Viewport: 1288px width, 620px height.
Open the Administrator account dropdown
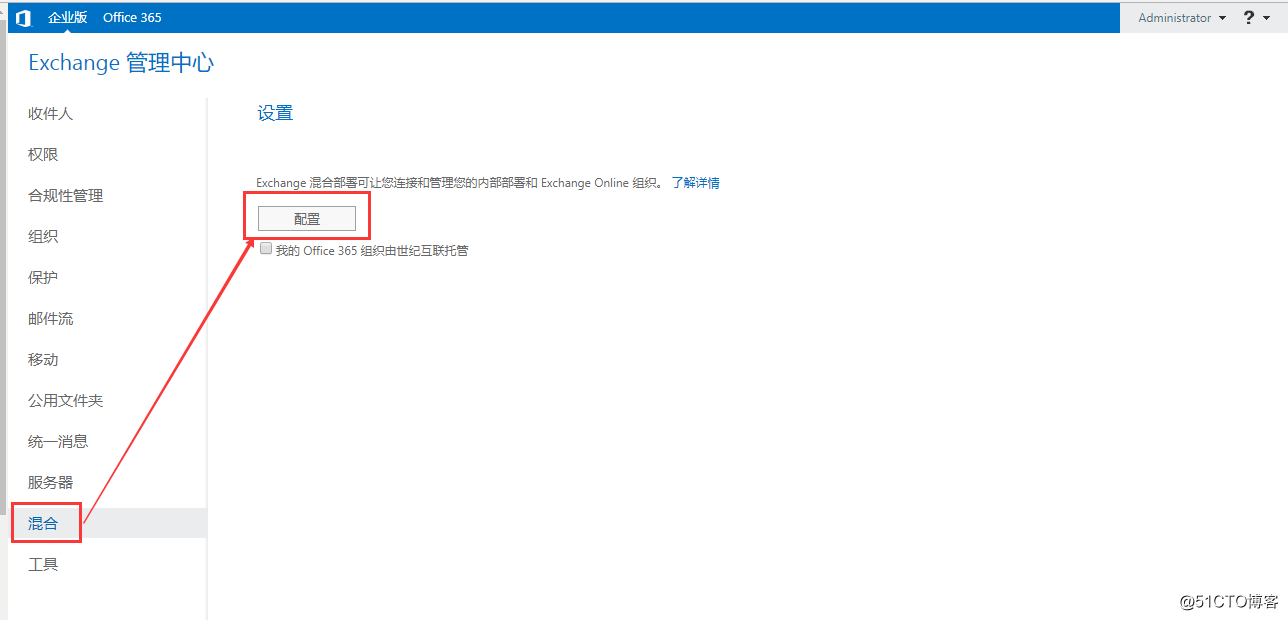pyautogui.click(x=1182, y=18)
